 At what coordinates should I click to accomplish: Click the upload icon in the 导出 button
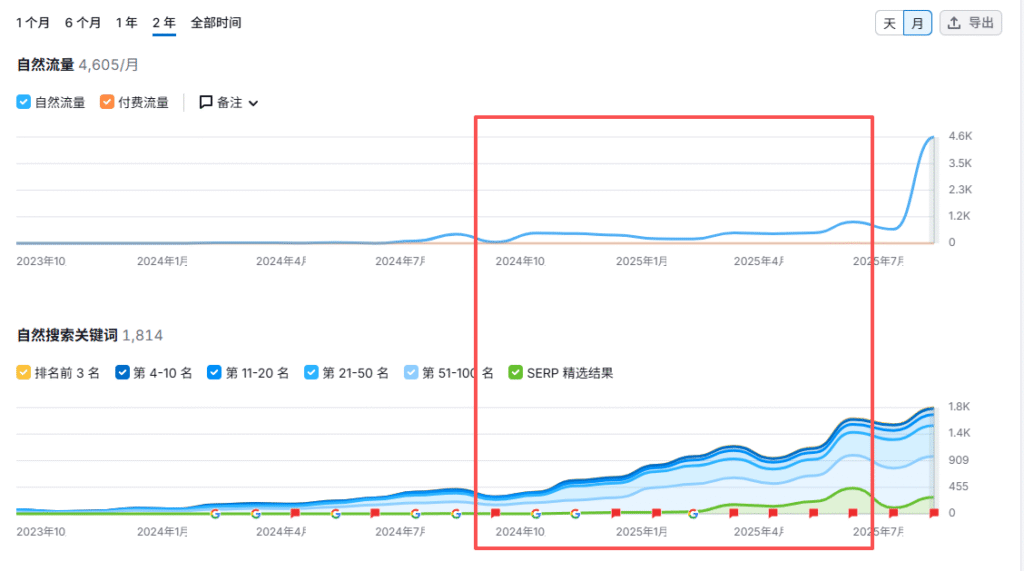tap(954, 23)
